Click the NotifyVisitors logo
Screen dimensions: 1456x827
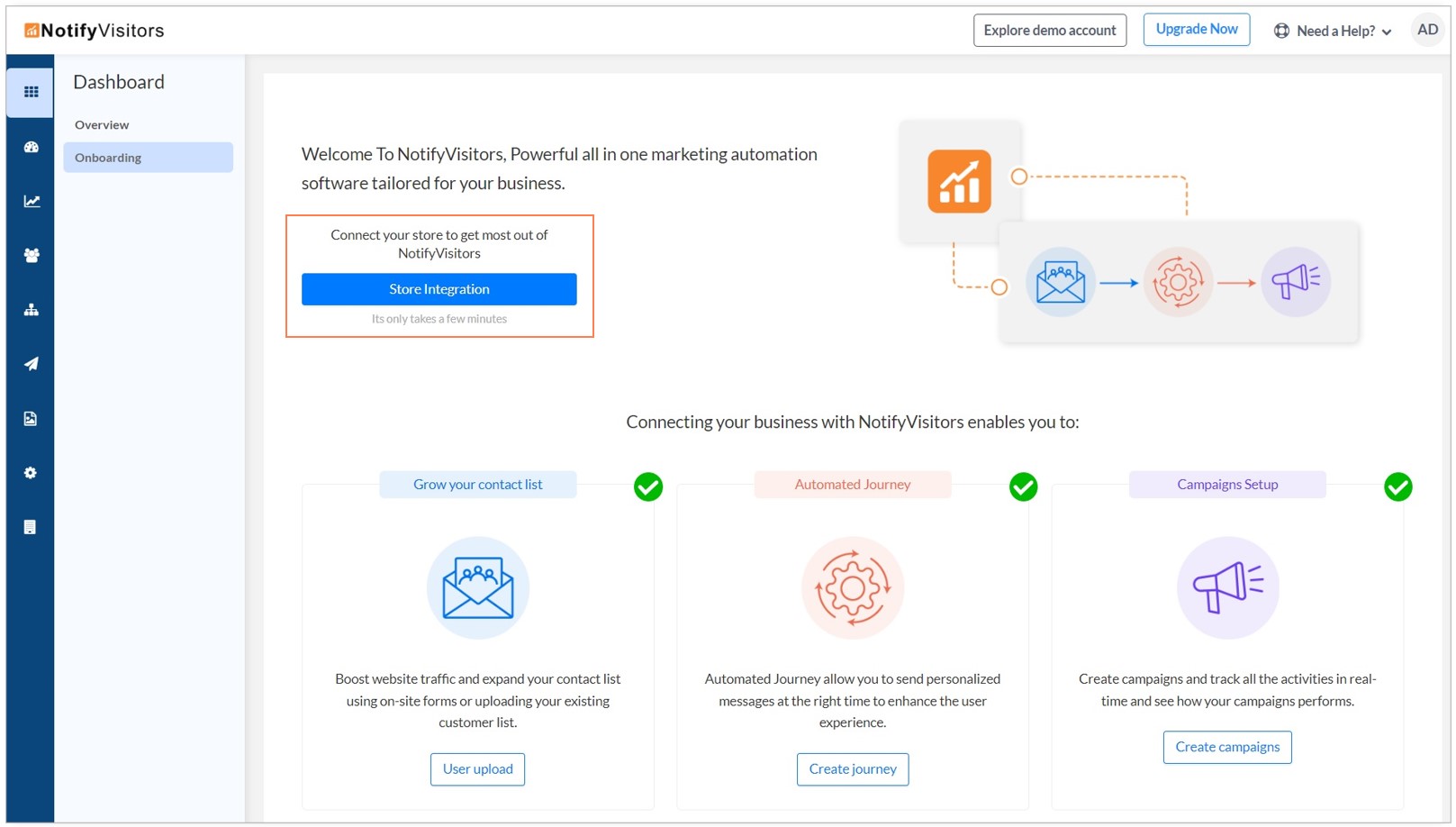point(94,31)
